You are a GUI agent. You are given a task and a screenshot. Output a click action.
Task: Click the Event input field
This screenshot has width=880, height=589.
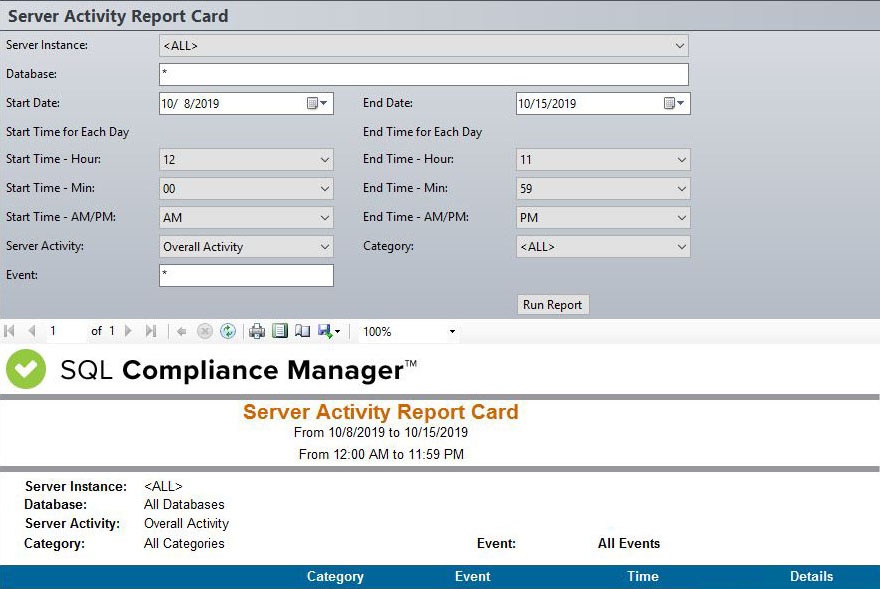pyautogui.click(x=246, y=275)
